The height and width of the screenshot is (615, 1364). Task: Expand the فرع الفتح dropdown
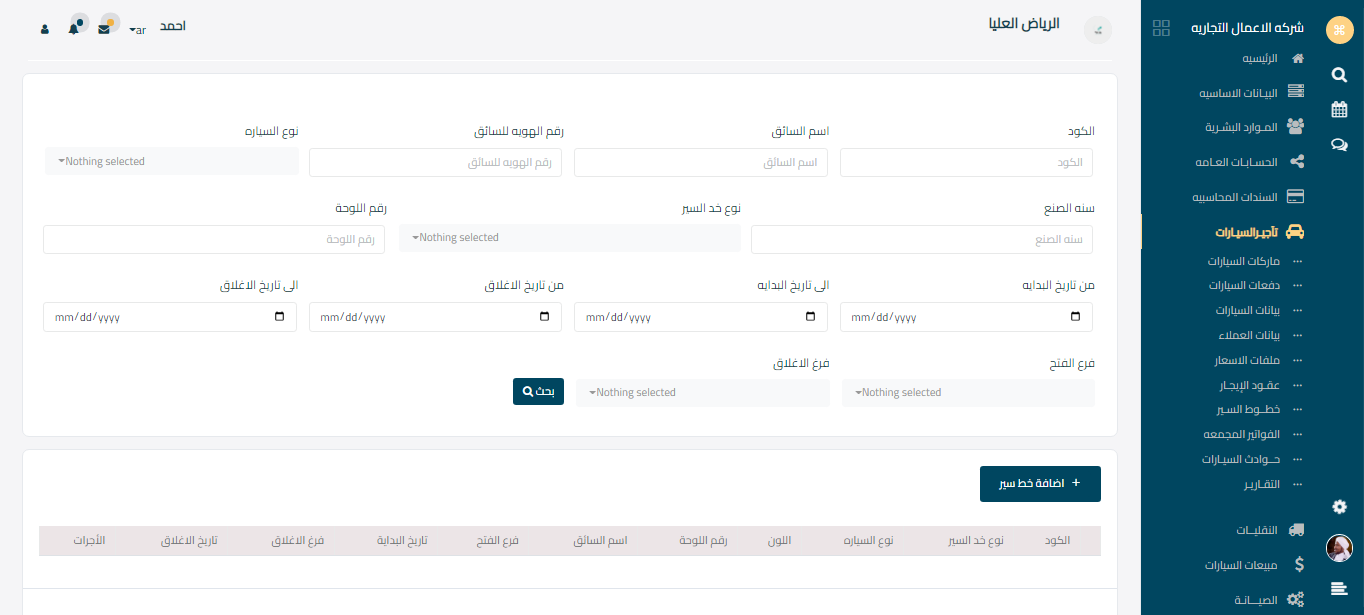pyautogui.click(x=967, y=393)
